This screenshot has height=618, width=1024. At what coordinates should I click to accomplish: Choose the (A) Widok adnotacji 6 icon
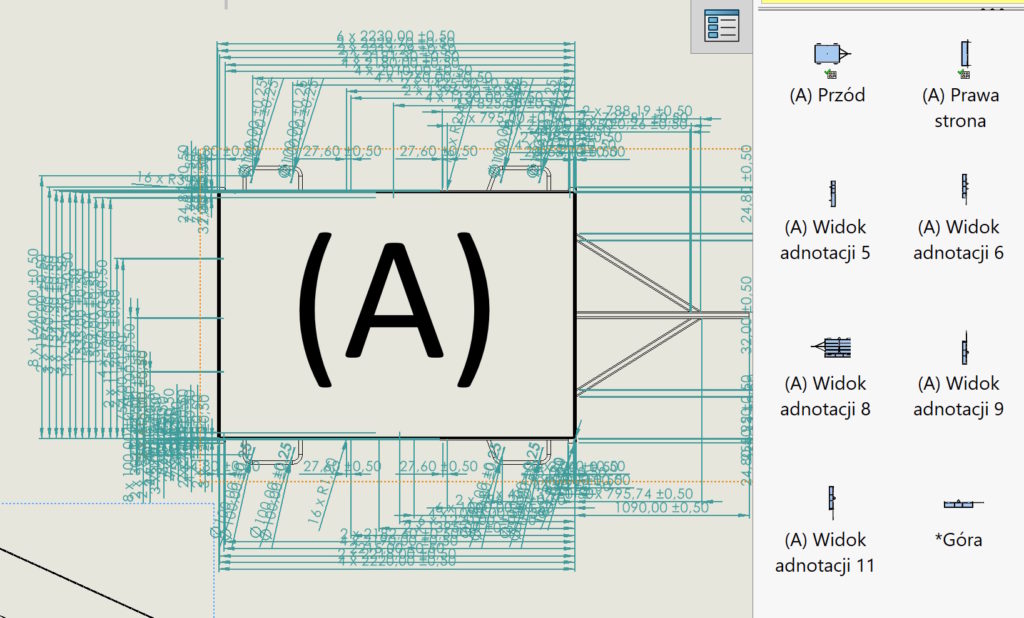coord(963,192)
